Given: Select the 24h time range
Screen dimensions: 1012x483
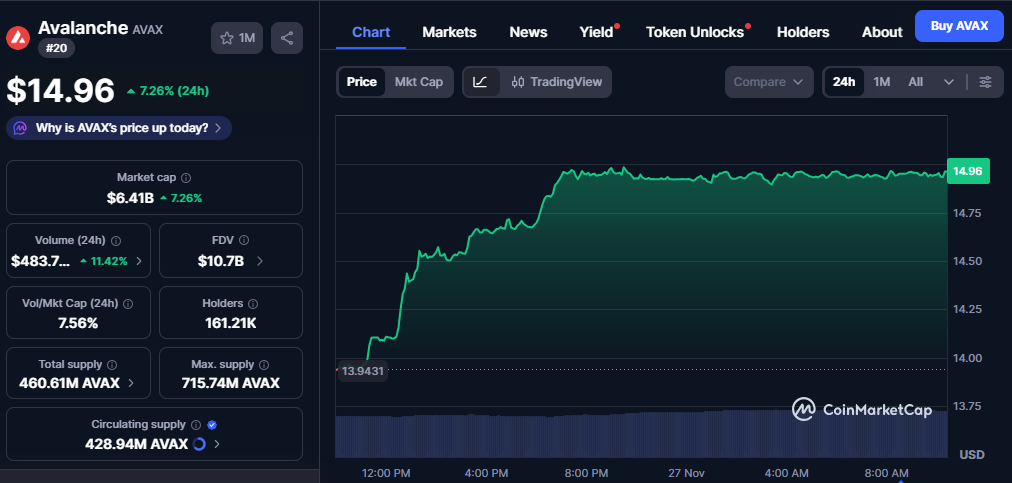Looking at the screenshot, I should coord(844,82).
